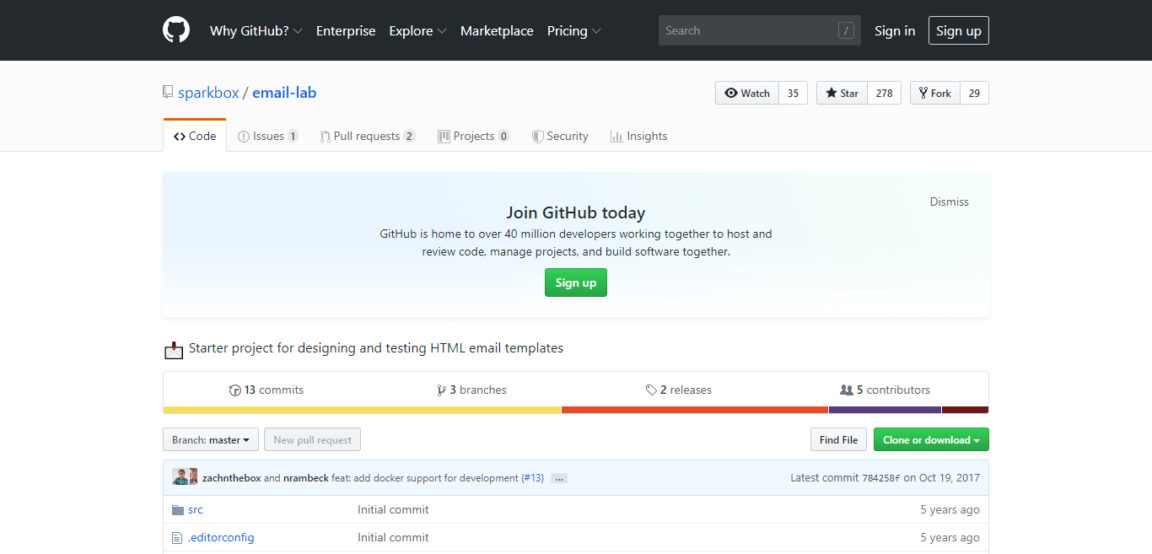Fork the email-lab repository
Viewport: 1152px width, 554px height.
pos(935,93)
